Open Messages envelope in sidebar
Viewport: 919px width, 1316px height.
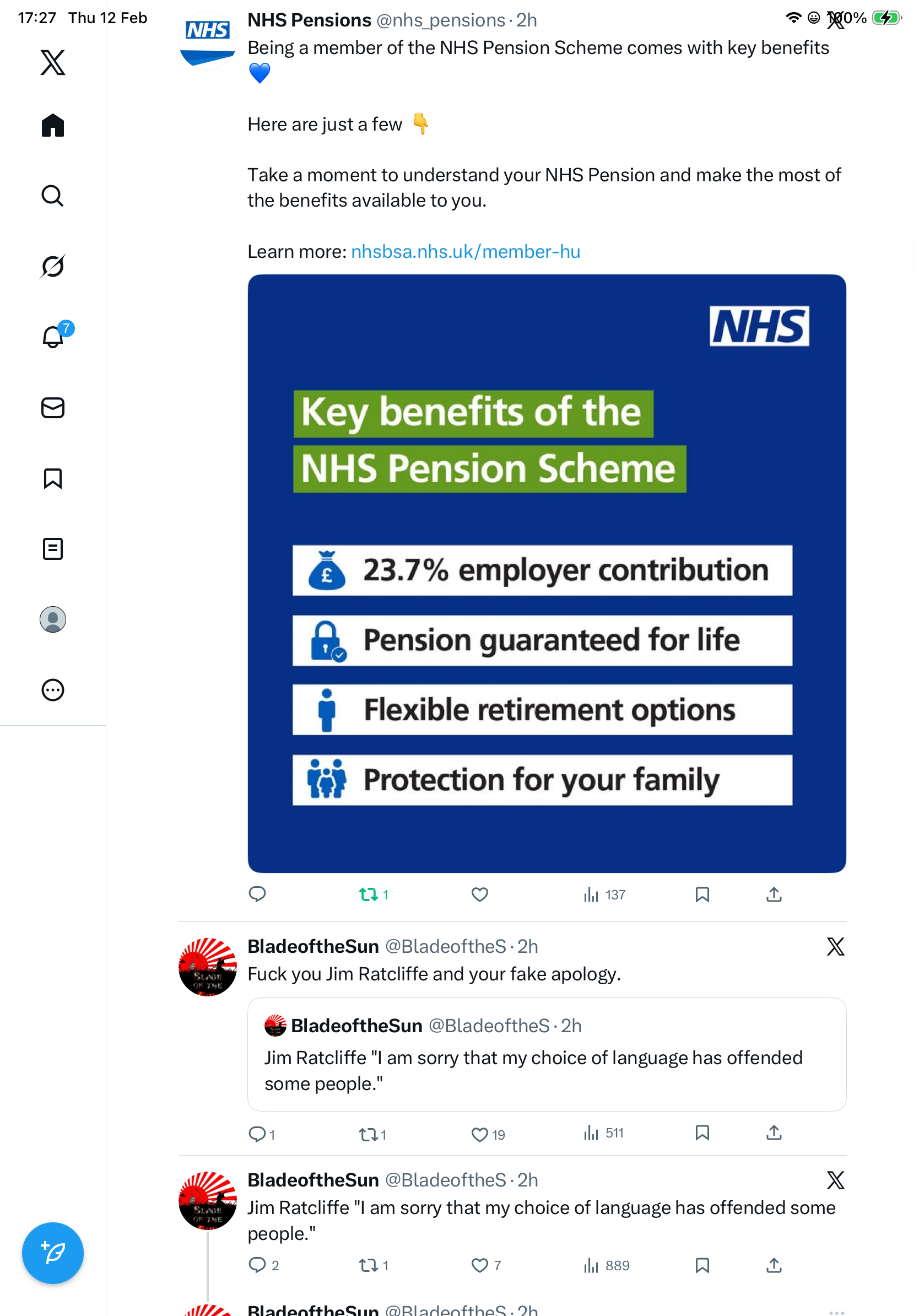[53, 407]
